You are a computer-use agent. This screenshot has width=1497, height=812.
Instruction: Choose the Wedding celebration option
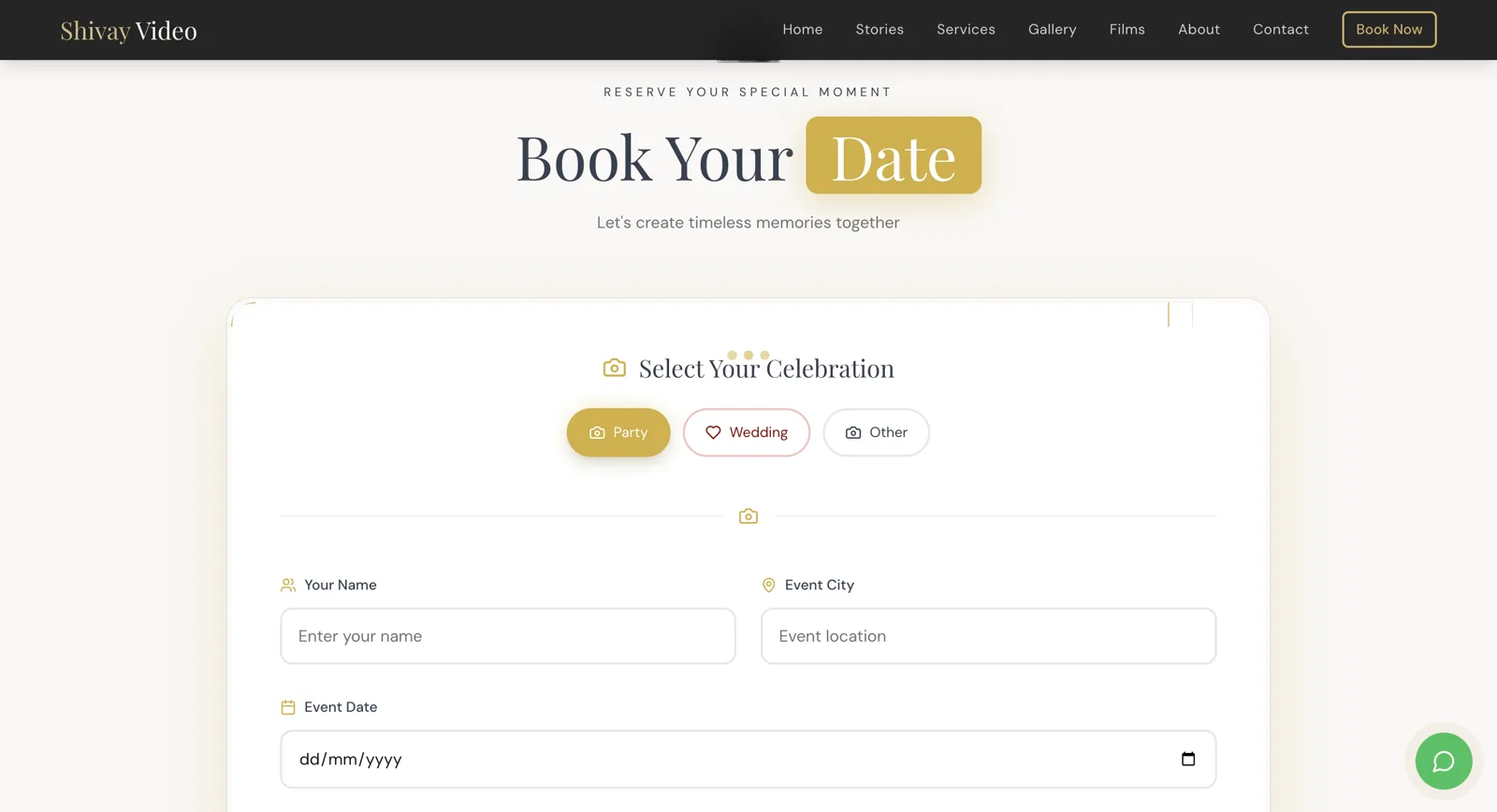[x=747, y=432]
